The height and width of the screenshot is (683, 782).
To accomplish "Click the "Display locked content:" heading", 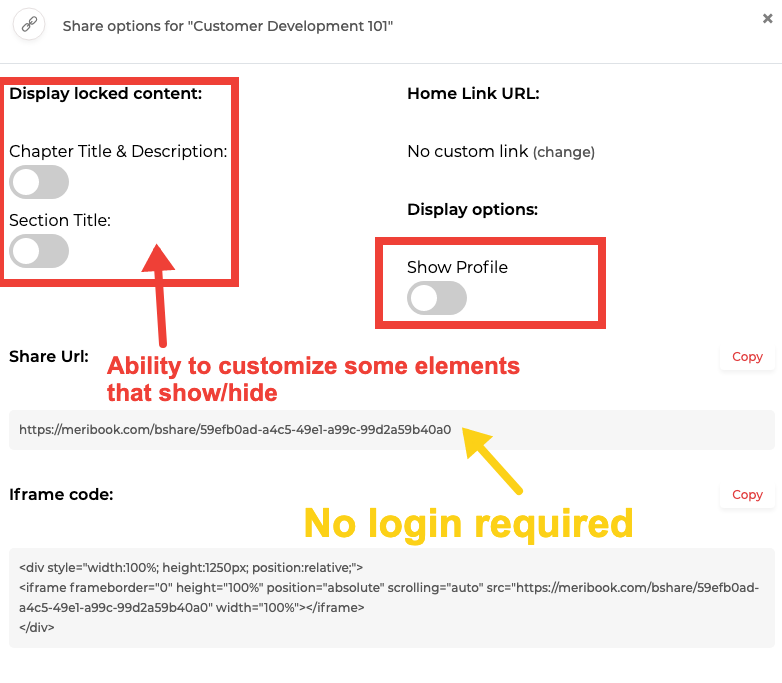I will click(106, 93).
